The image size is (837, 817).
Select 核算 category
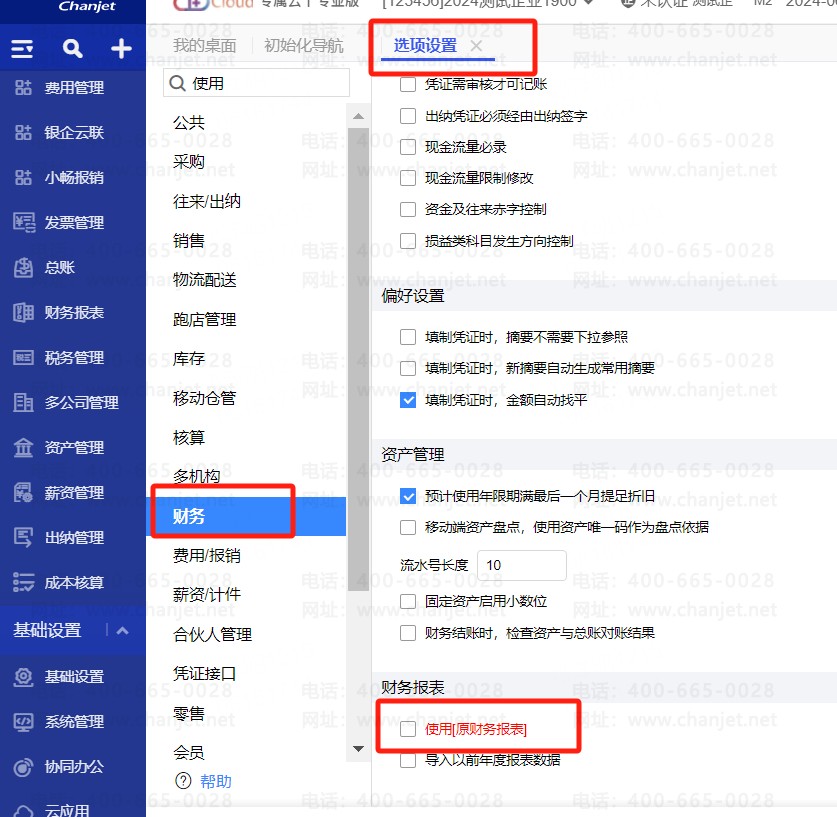[x=189, y=438]
